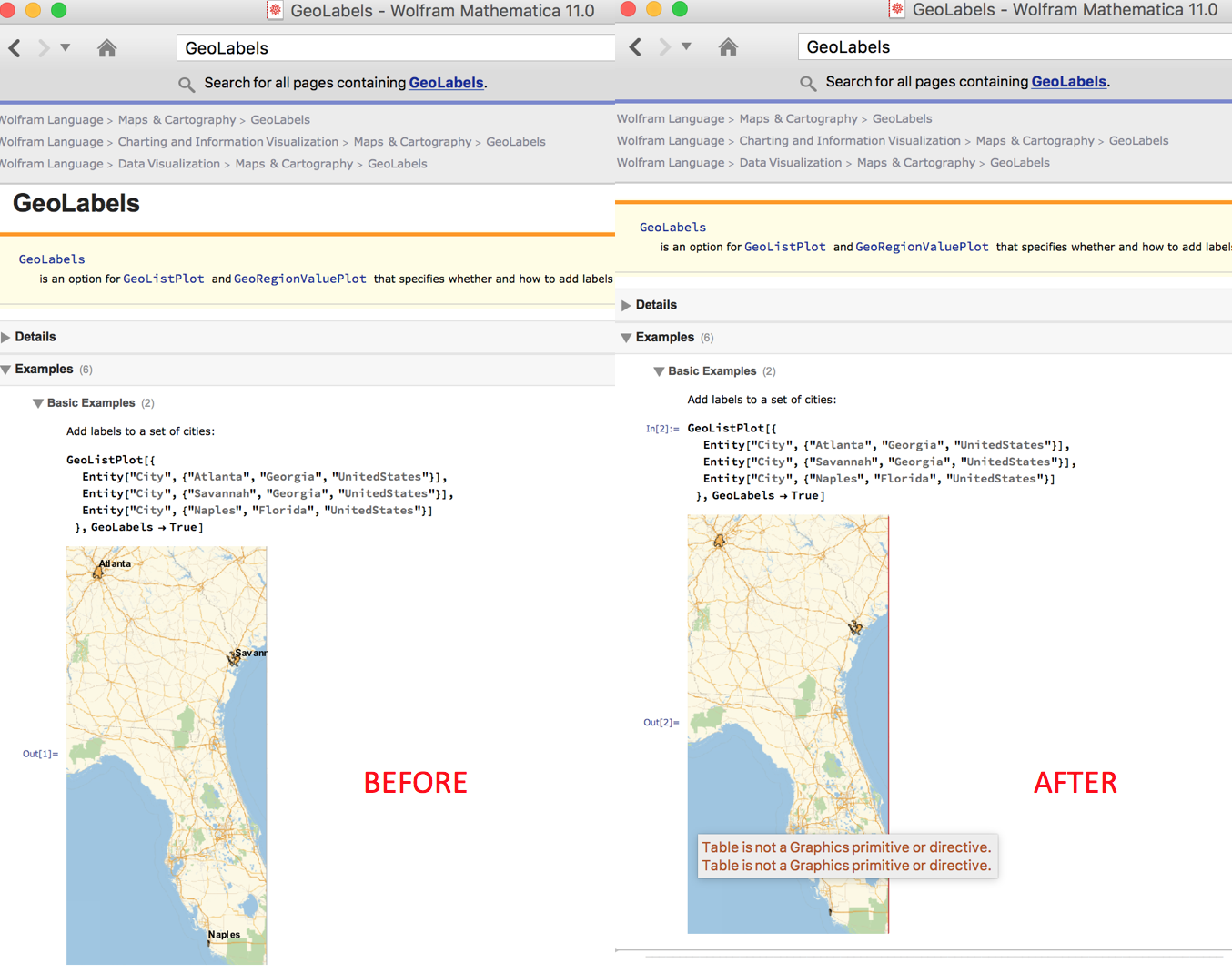Open home page in left window
This screenshot has height=974, width=1232.
click(106, 48)
